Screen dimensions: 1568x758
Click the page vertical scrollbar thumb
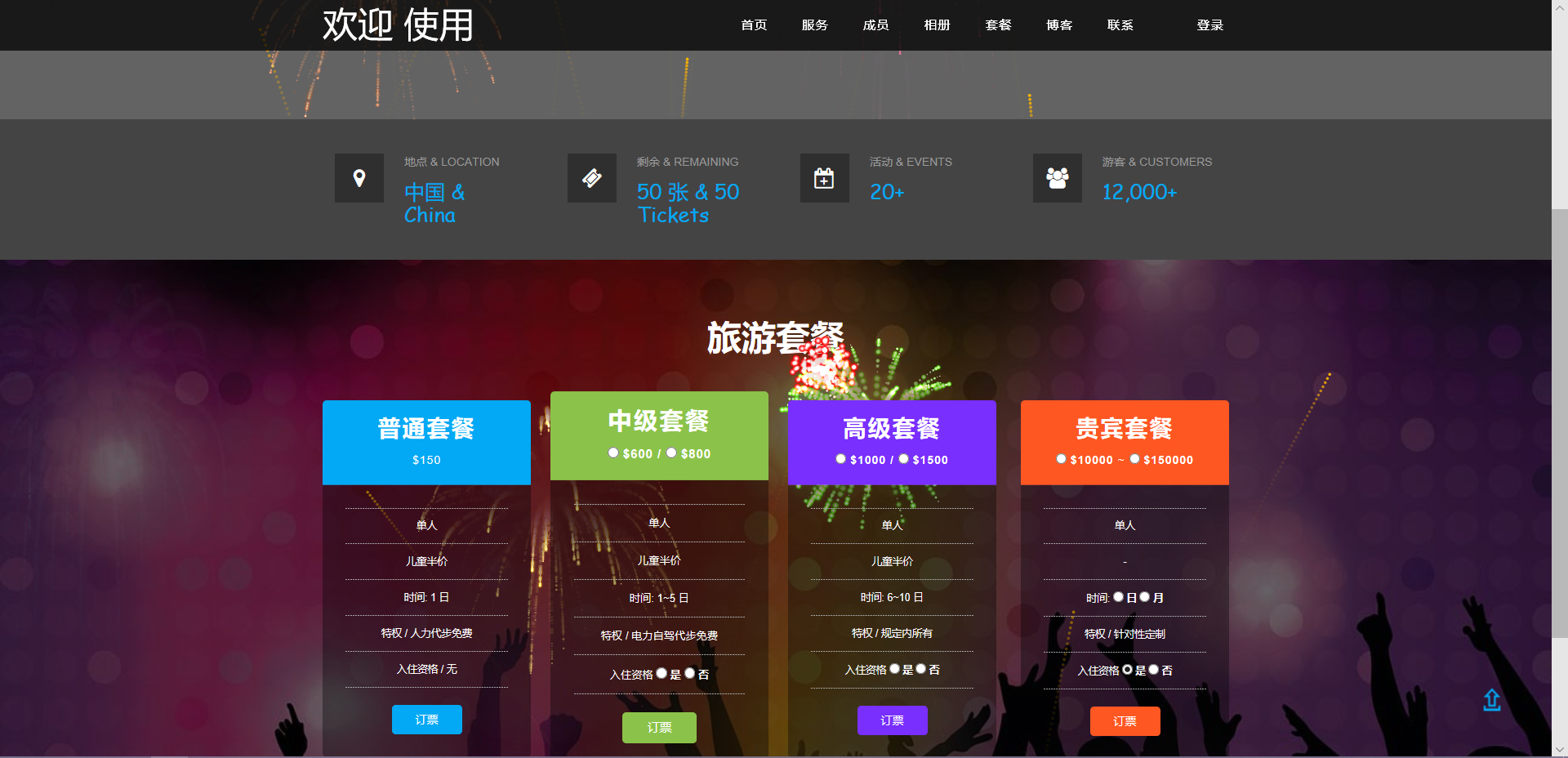point(1560,423)
